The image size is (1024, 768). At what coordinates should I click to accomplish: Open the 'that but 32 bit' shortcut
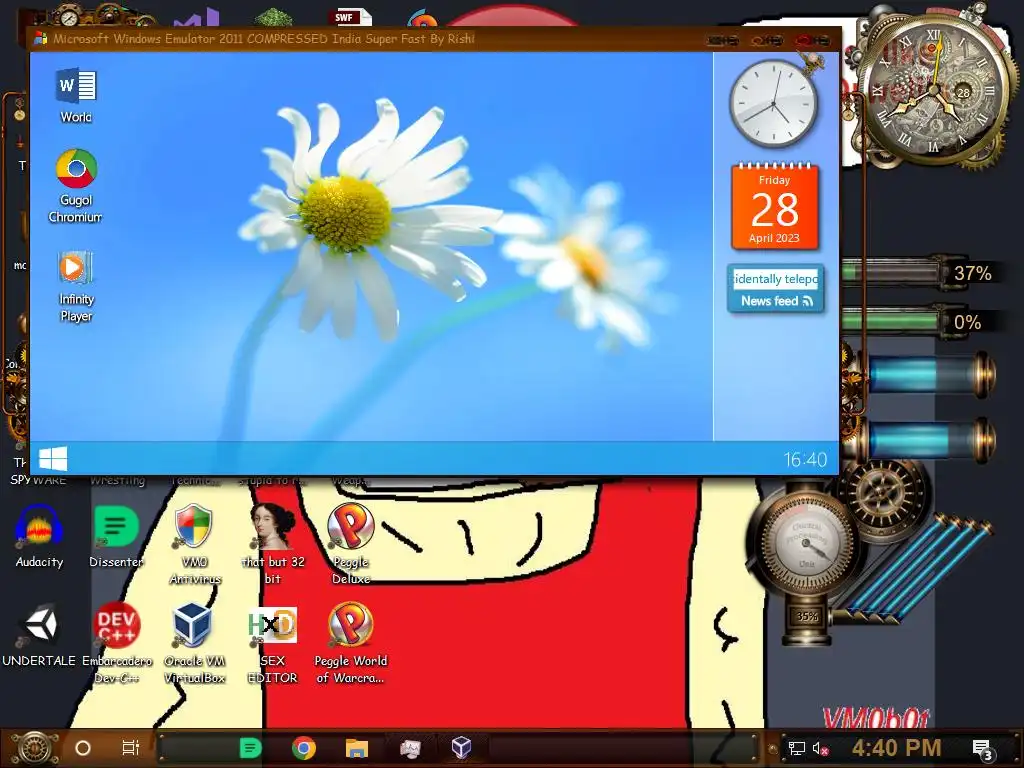(x=272, y=545)
